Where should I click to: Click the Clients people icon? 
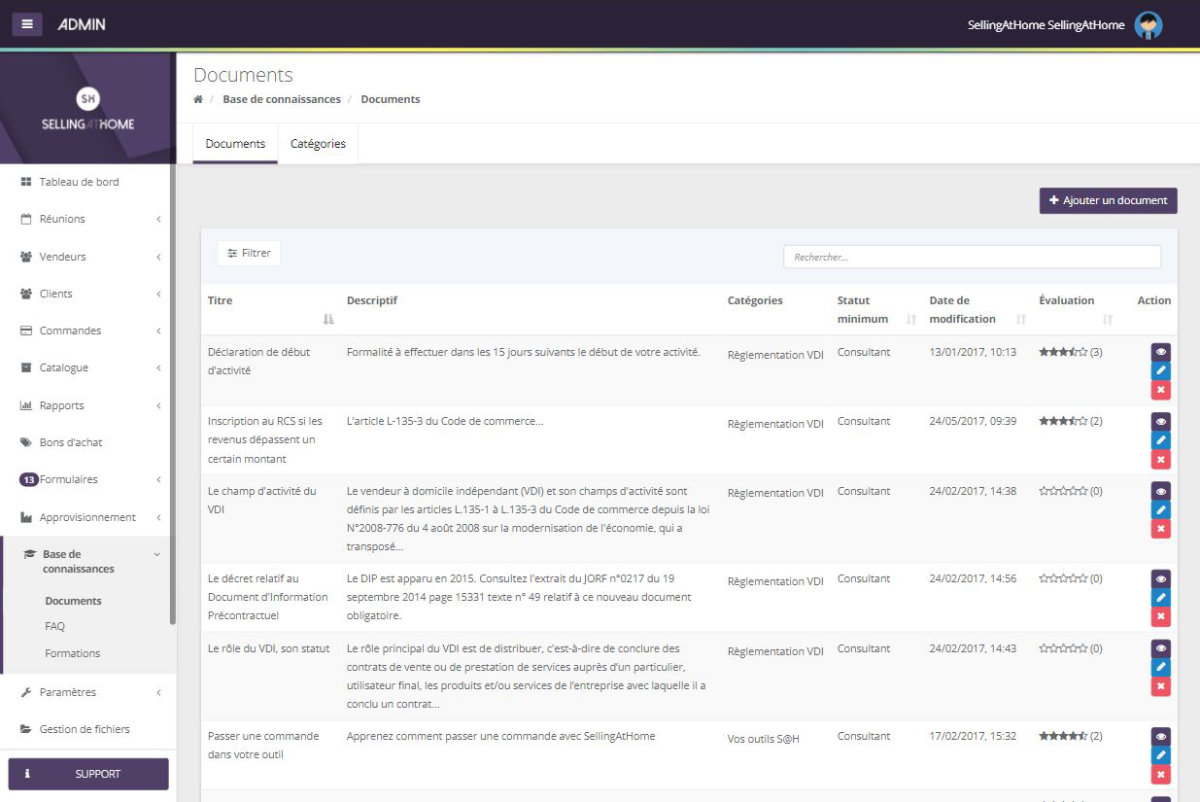click(x=26, y=294)
